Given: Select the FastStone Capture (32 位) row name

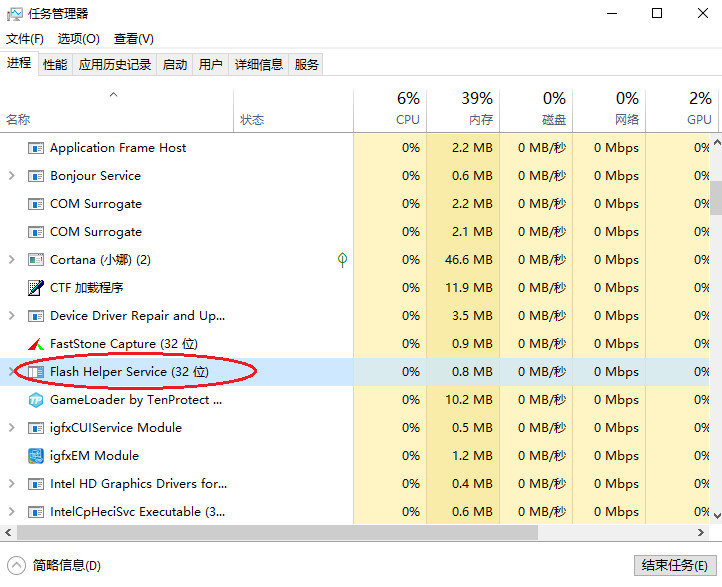Looking at the screenshot, I should [x=124, y=344].
